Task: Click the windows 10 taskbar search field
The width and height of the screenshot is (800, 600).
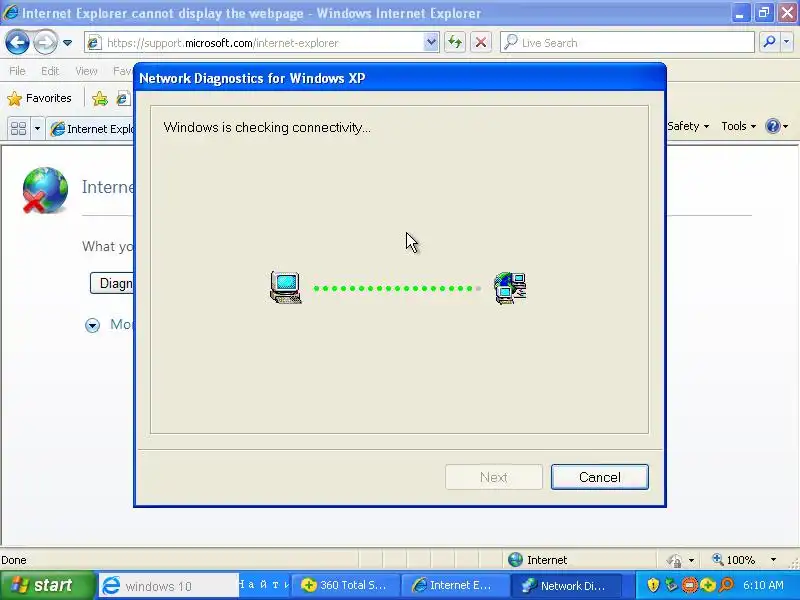Action: pos(169,586)
